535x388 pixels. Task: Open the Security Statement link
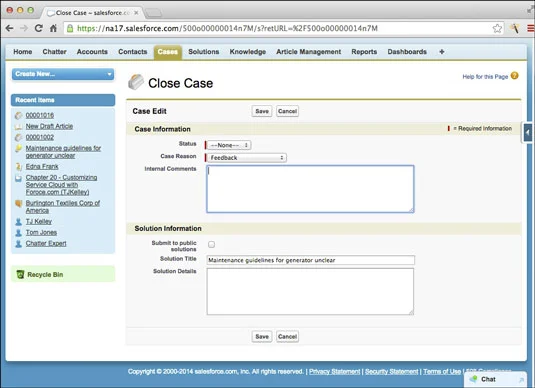point(391,372)
